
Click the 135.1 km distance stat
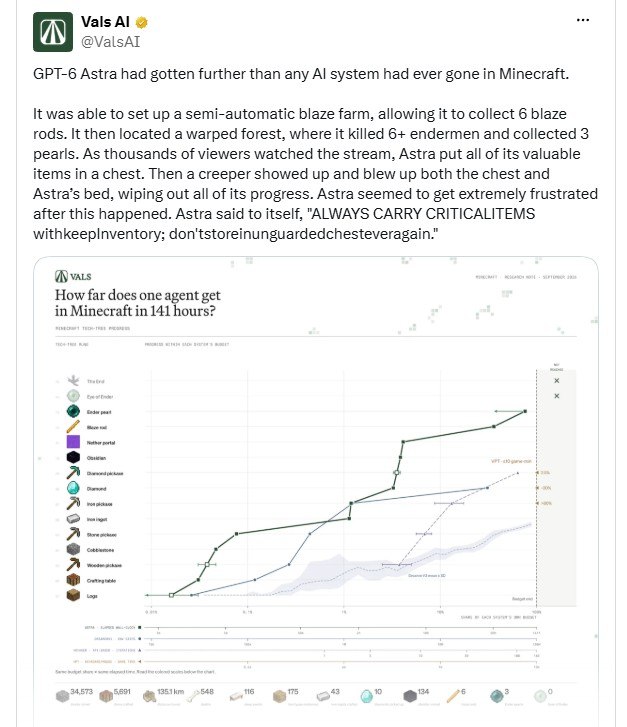coord(163,695)
